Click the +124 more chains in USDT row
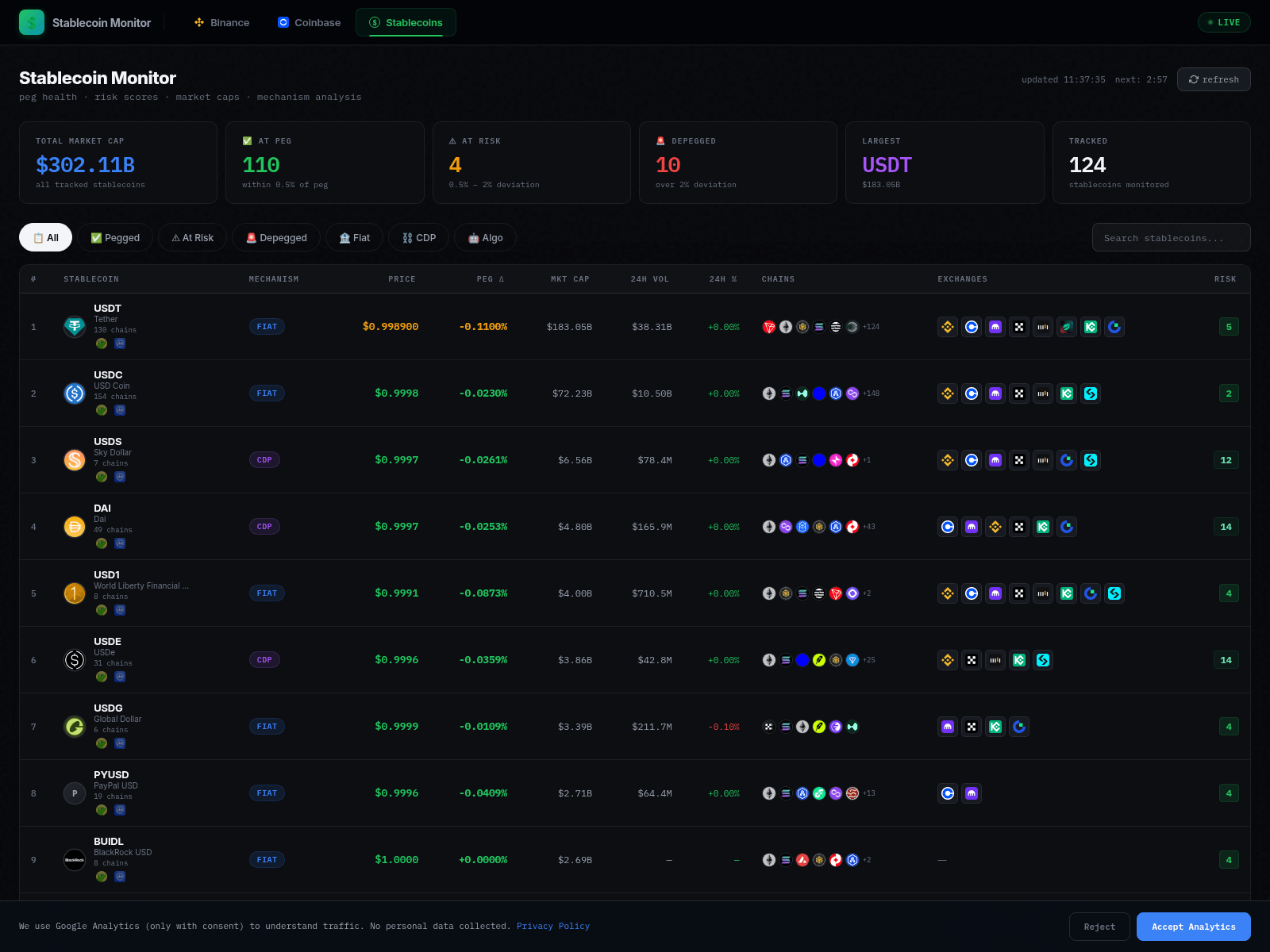The width and height of the screenshot is (1270, 952). (x=871, y=327)
